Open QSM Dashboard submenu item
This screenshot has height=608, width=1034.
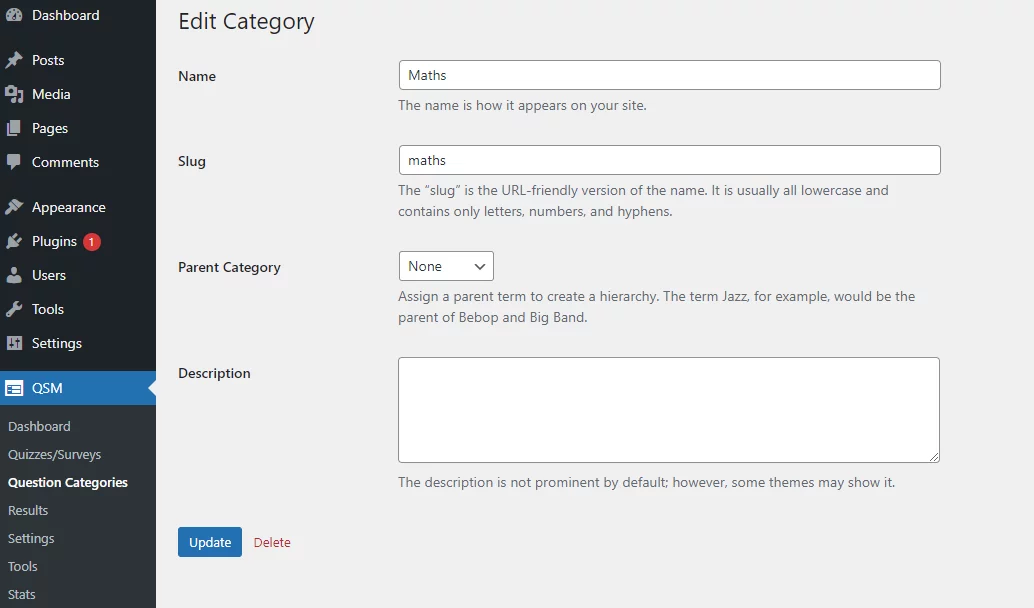click(39, 427)
